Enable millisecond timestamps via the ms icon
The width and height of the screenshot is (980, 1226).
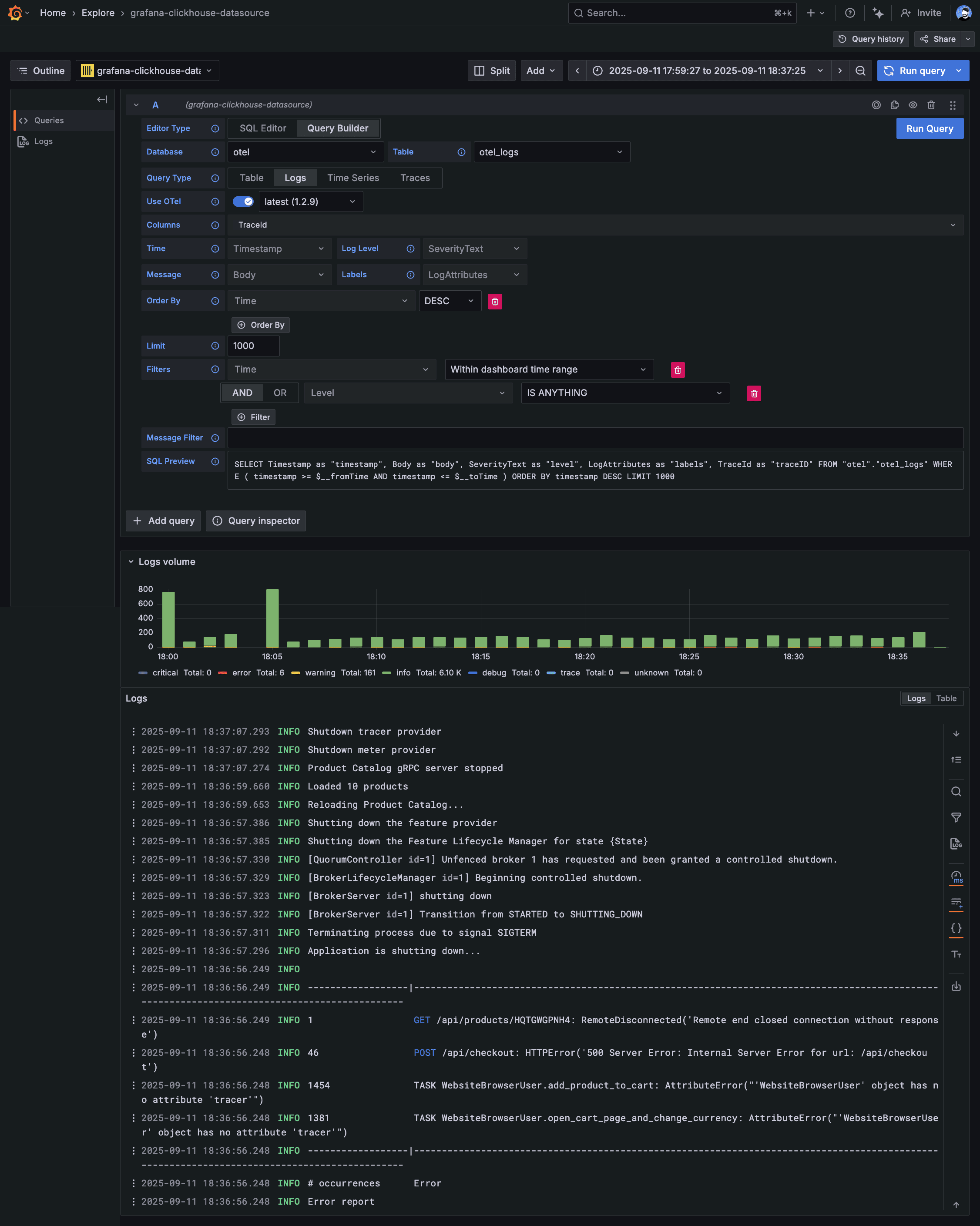click(x=956, y=877)
